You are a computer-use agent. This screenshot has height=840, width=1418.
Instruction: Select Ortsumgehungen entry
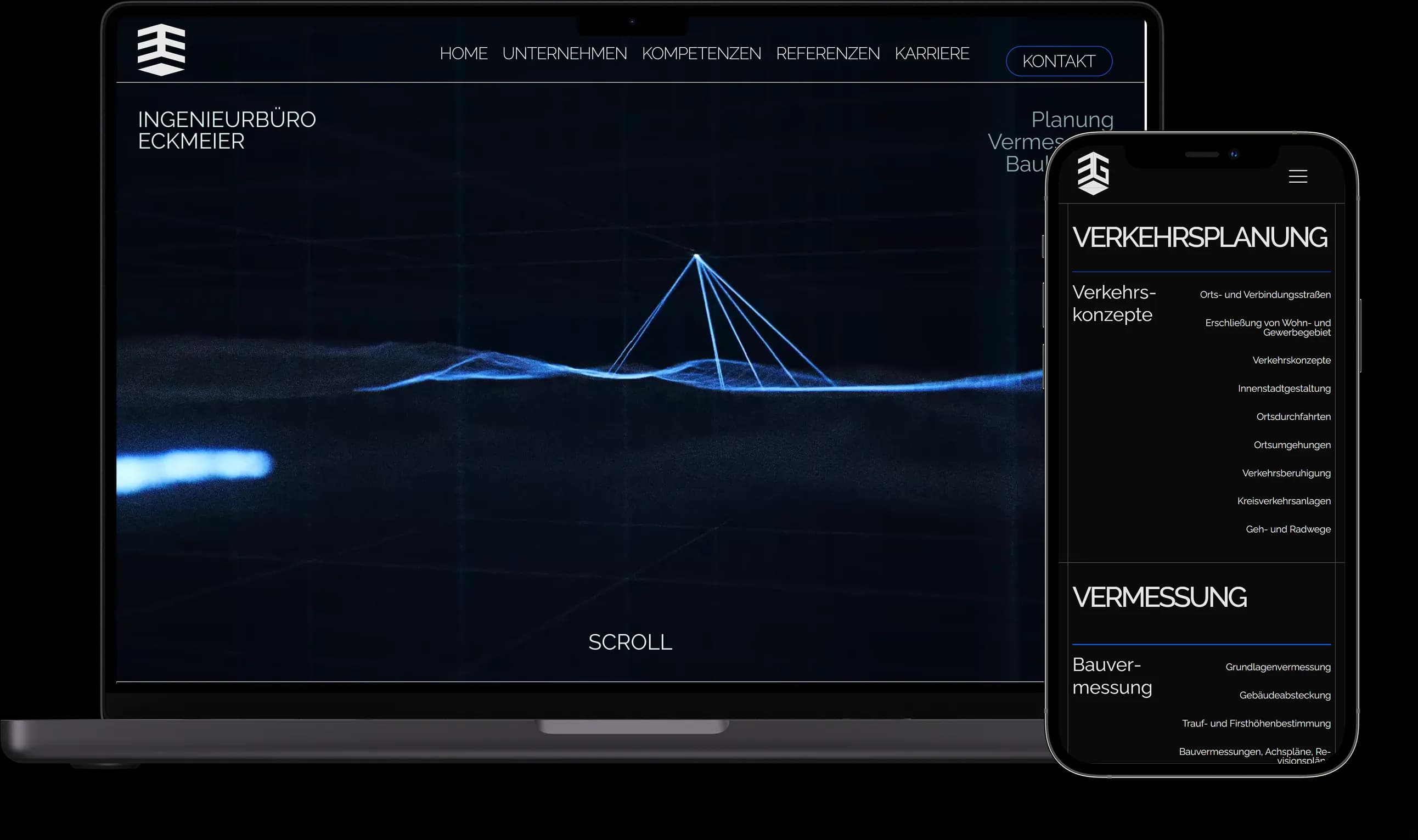click(x=1292, y=445)
